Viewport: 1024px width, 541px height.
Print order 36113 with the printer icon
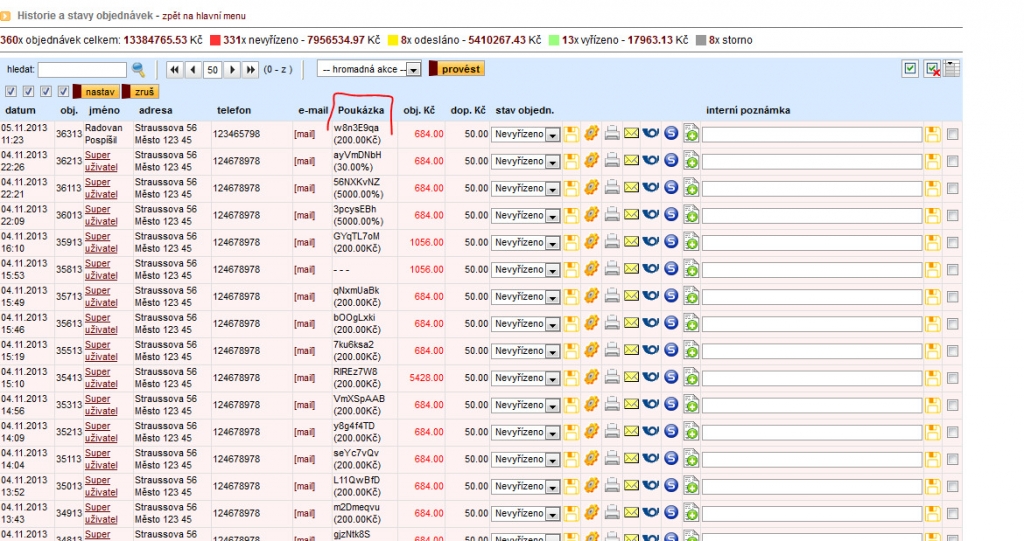pyautogui.click(x=612, y=188)
